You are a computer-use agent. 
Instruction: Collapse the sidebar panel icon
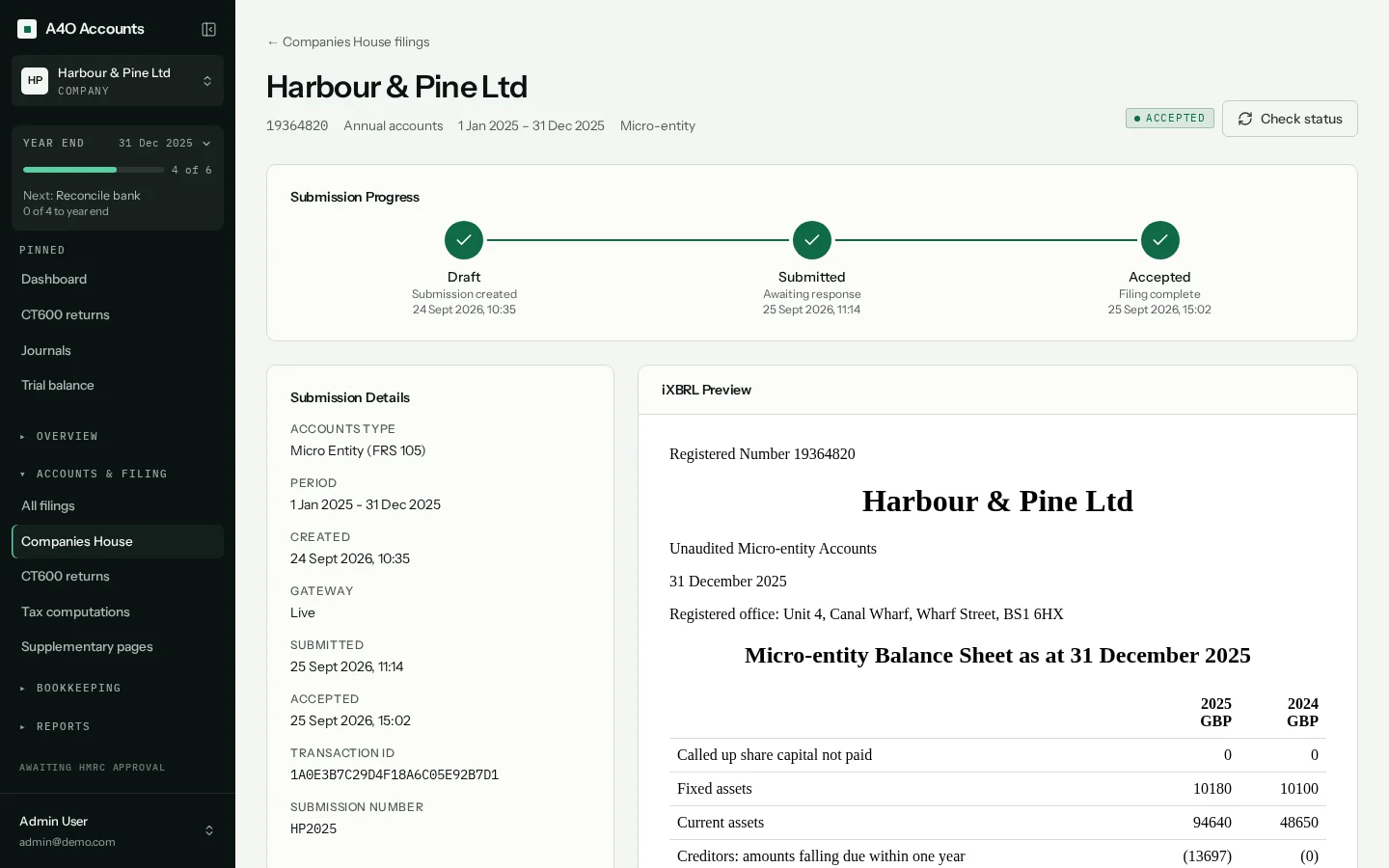click(x=208, y=29)
